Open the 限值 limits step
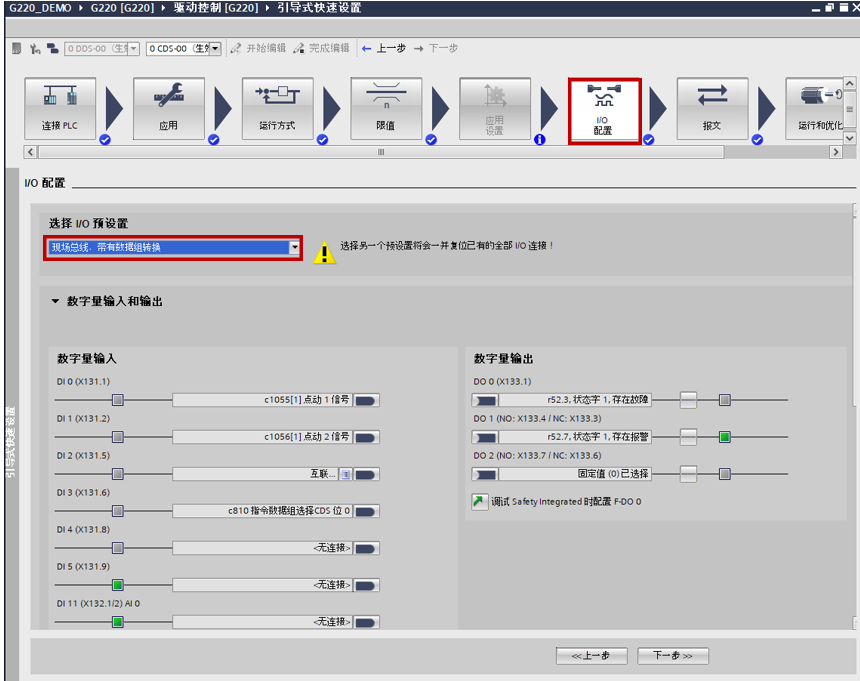Image resolution: width=860 pixels, height=681 pixels. 385,109
